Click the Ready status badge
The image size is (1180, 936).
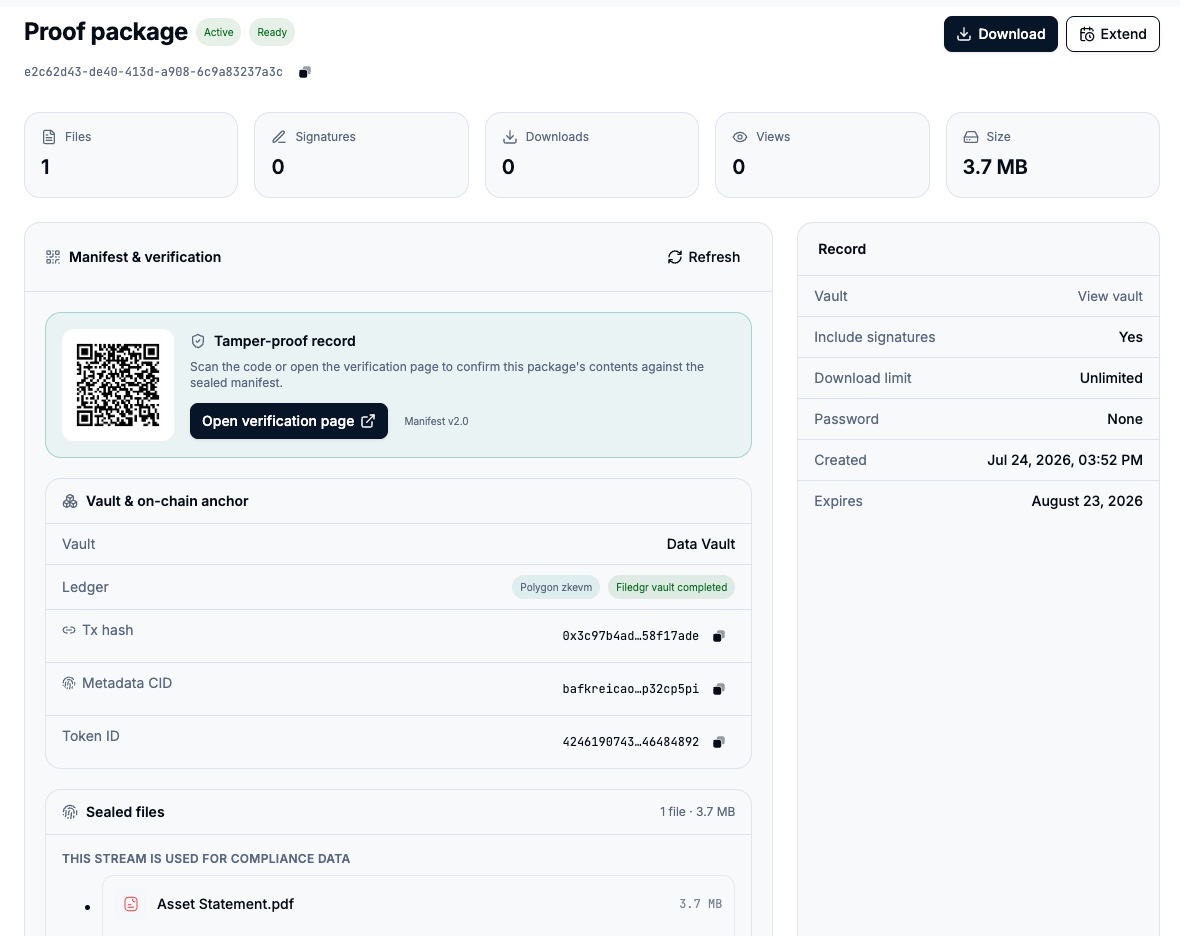click(272, 32)
